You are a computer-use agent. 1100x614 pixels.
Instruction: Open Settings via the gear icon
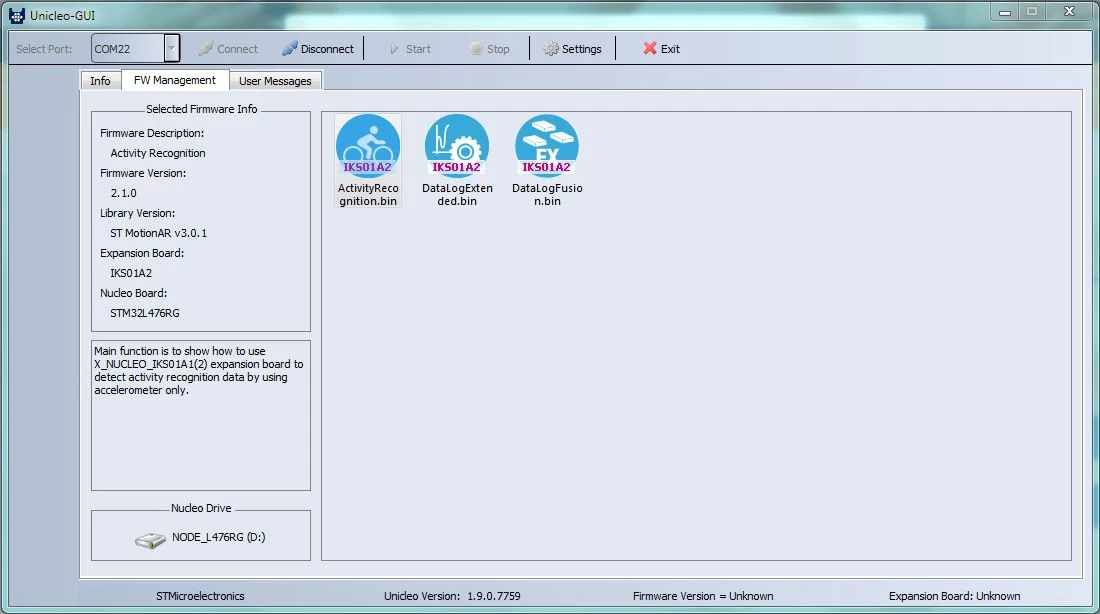click(551, 48)
